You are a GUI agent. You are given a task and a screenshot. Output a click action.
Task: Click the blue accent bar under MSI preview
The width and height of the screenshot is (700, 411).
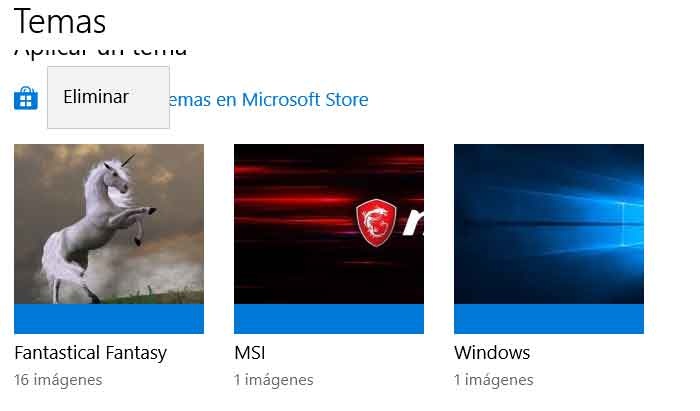329,319
